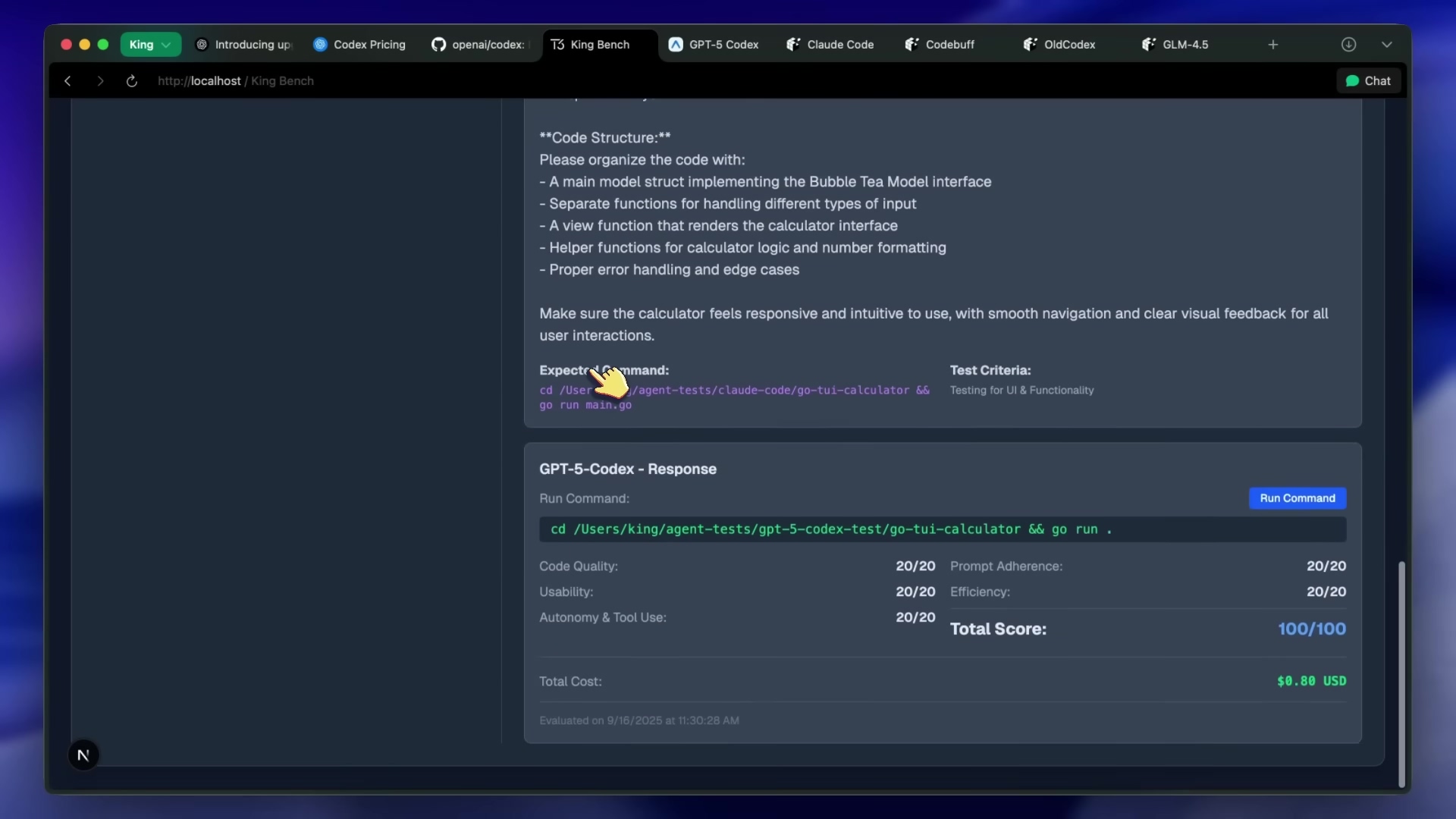Open the downloads icon in tab bar
Viewport: 1456px width, 819px height.
1348,45
